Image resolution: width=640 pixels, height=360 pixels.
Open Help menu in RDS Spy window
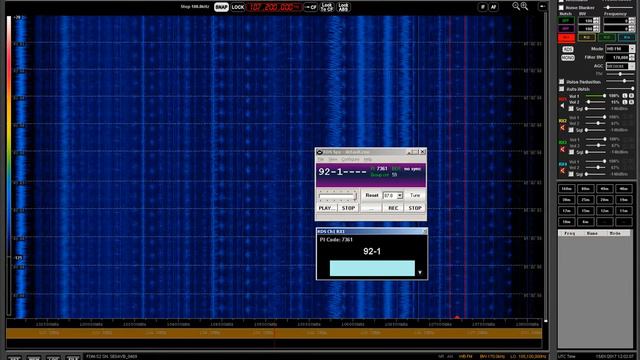(368, 159)
